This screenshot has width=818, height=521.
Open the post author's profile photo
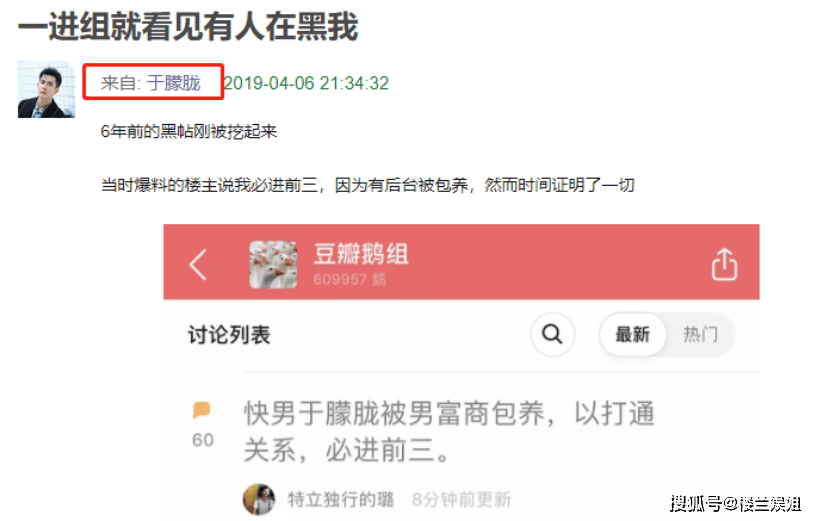coord(46,89)
